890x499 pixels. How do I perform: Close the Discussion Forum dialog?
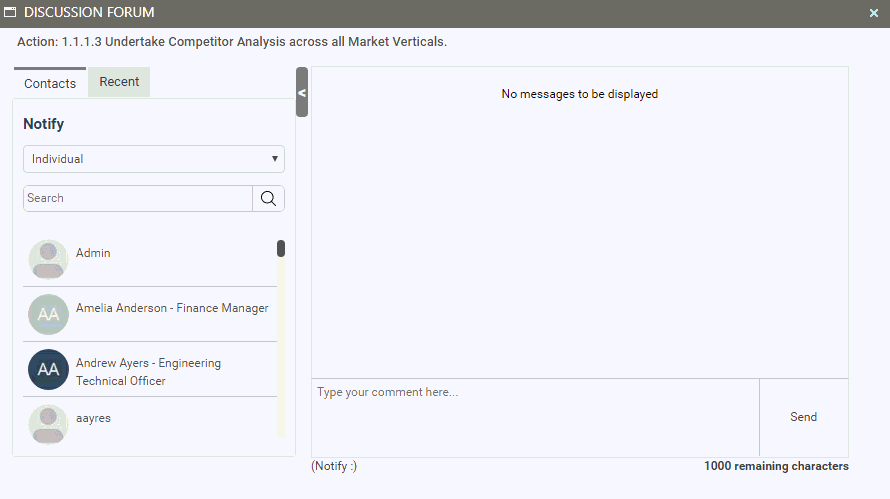tap(874, 12)
